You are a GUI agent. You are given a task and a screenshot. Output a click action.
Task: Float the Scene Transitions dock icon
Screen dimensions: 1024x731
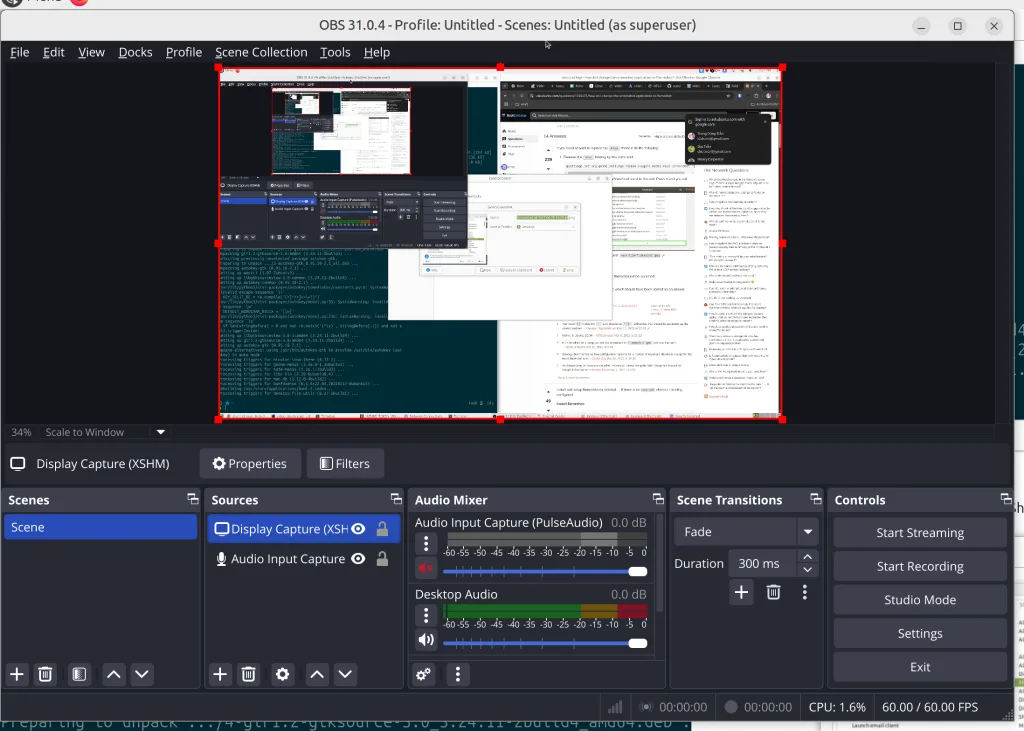tap(816, 499)
